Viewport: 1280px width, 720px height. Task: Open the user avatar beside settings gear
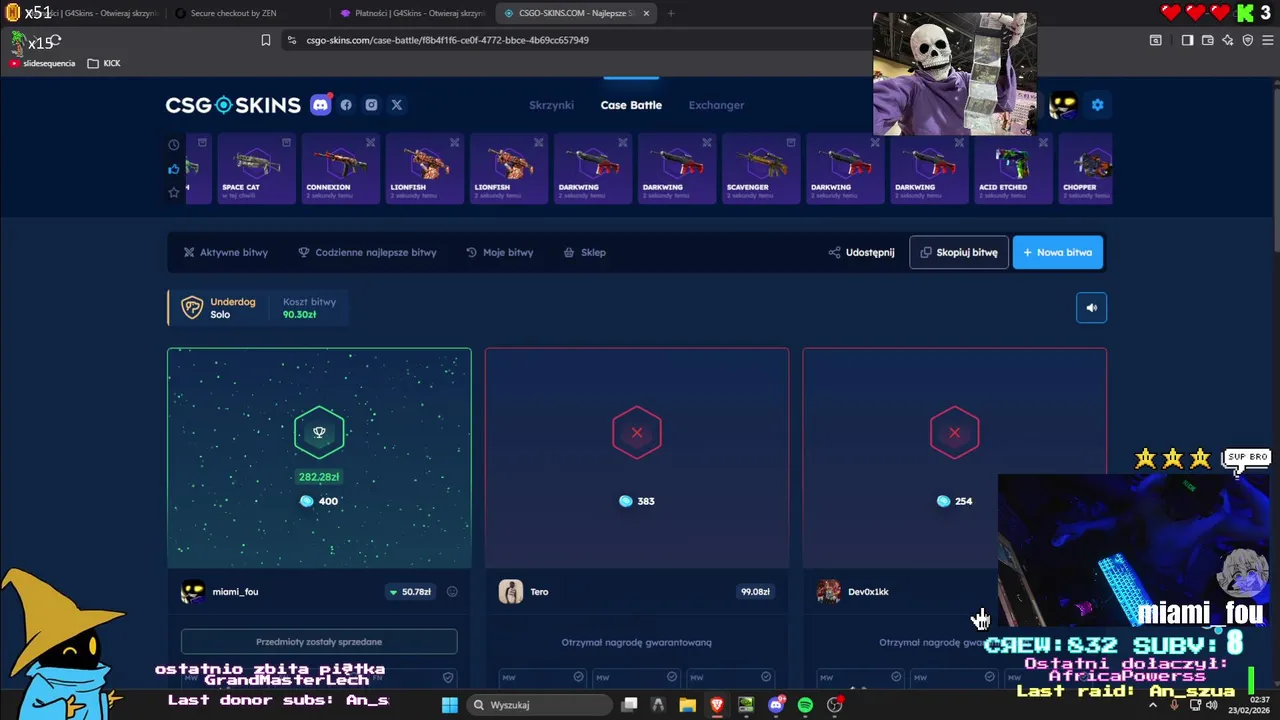(x=1063, y=105)
